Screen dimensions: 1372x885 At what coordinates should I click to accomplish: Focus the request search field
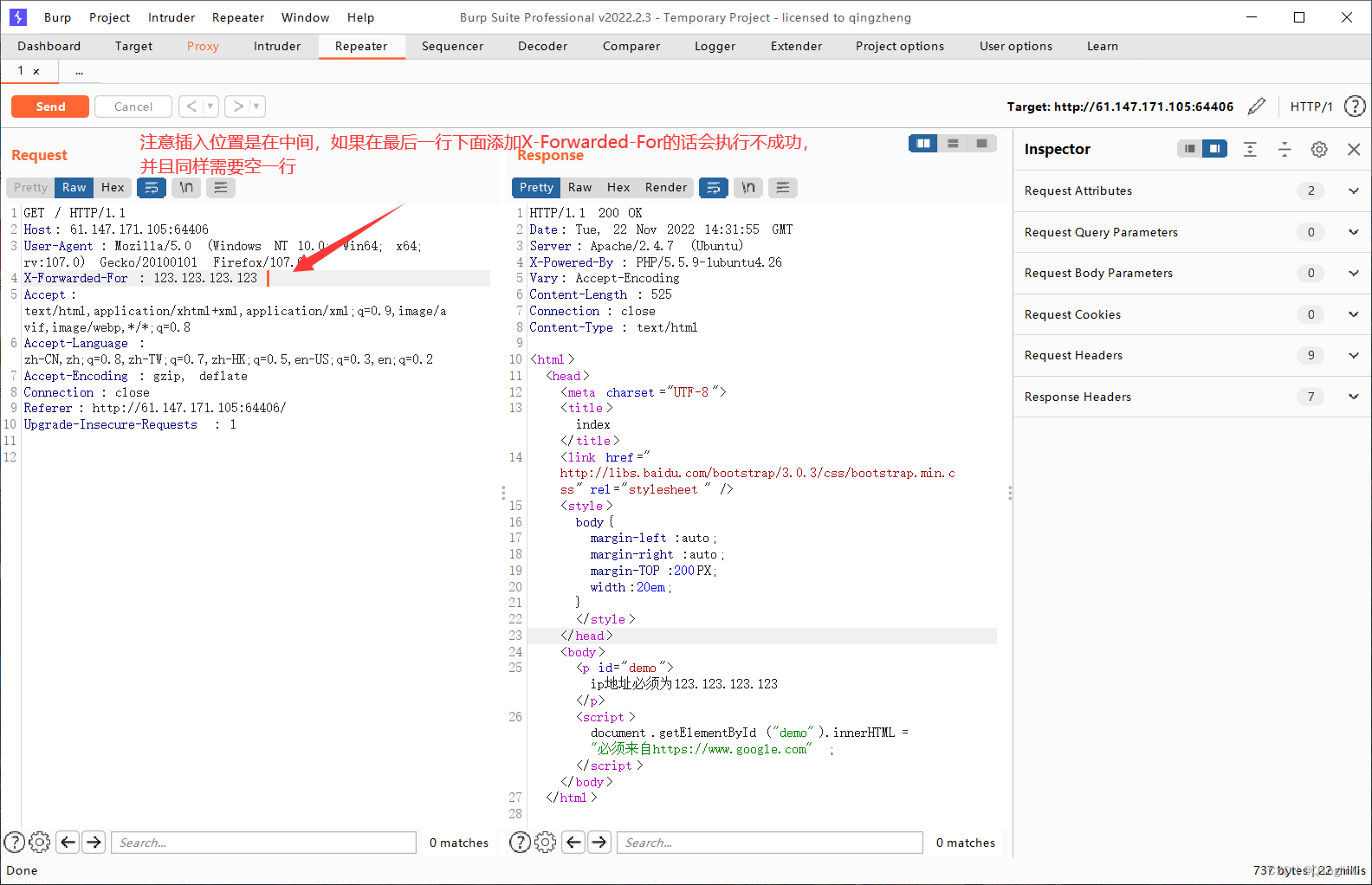263,843
